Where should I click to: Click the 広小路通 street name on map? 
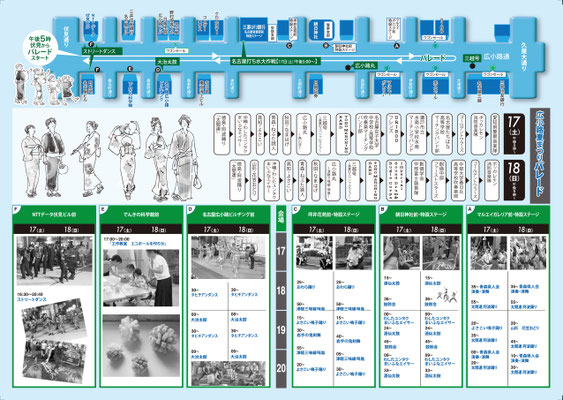(x=497, y=57)
